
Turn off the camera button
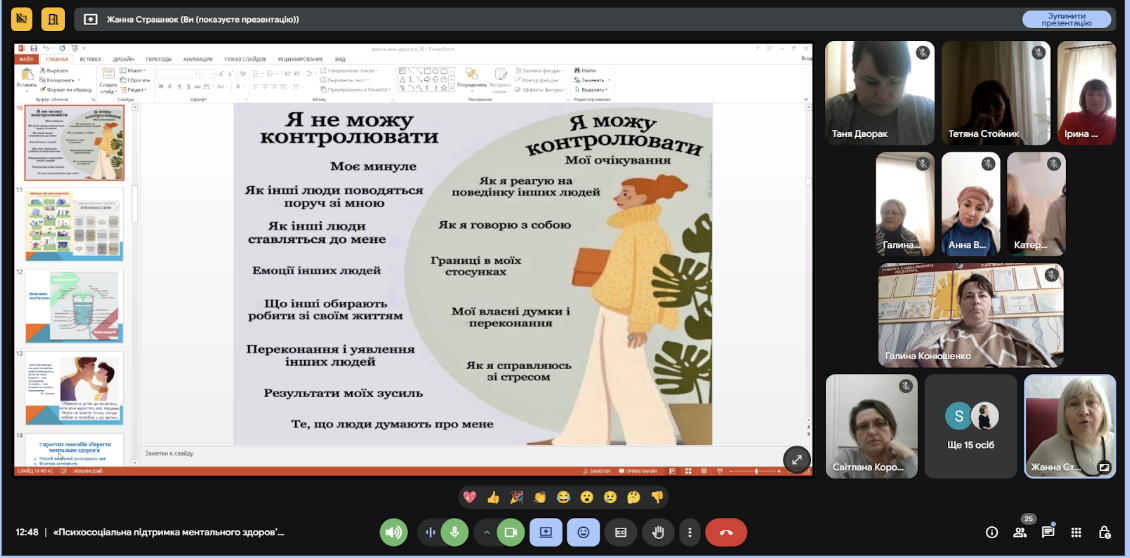[x=511, y=533]
